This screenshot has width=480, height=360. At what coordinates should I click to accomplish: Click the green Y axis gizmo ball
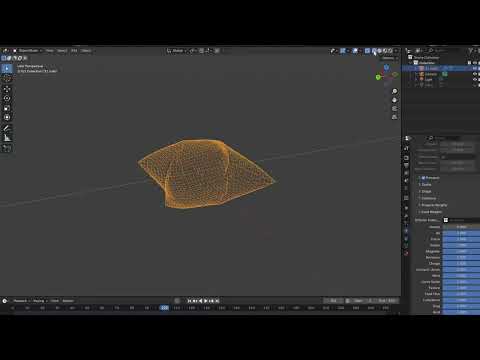click(378, 77)
